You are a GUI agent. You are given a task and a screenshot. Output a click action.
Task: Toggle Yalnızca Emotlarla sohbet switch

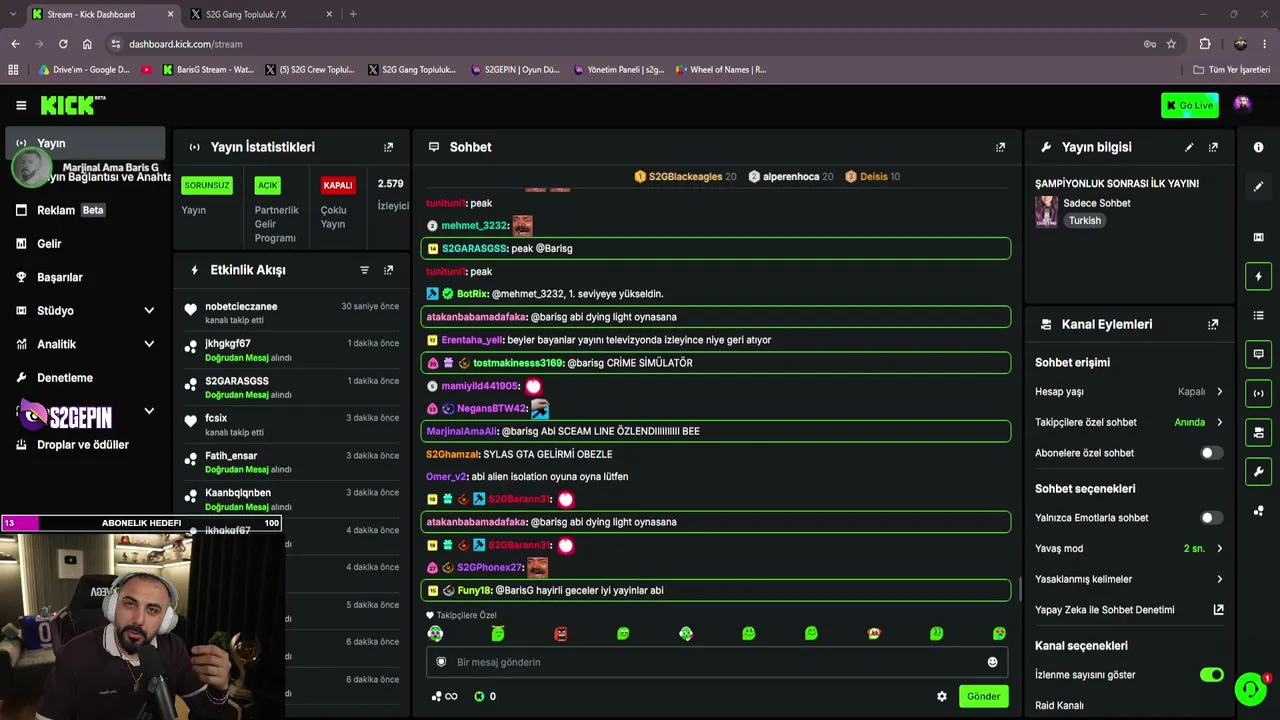pos(1211,518)
